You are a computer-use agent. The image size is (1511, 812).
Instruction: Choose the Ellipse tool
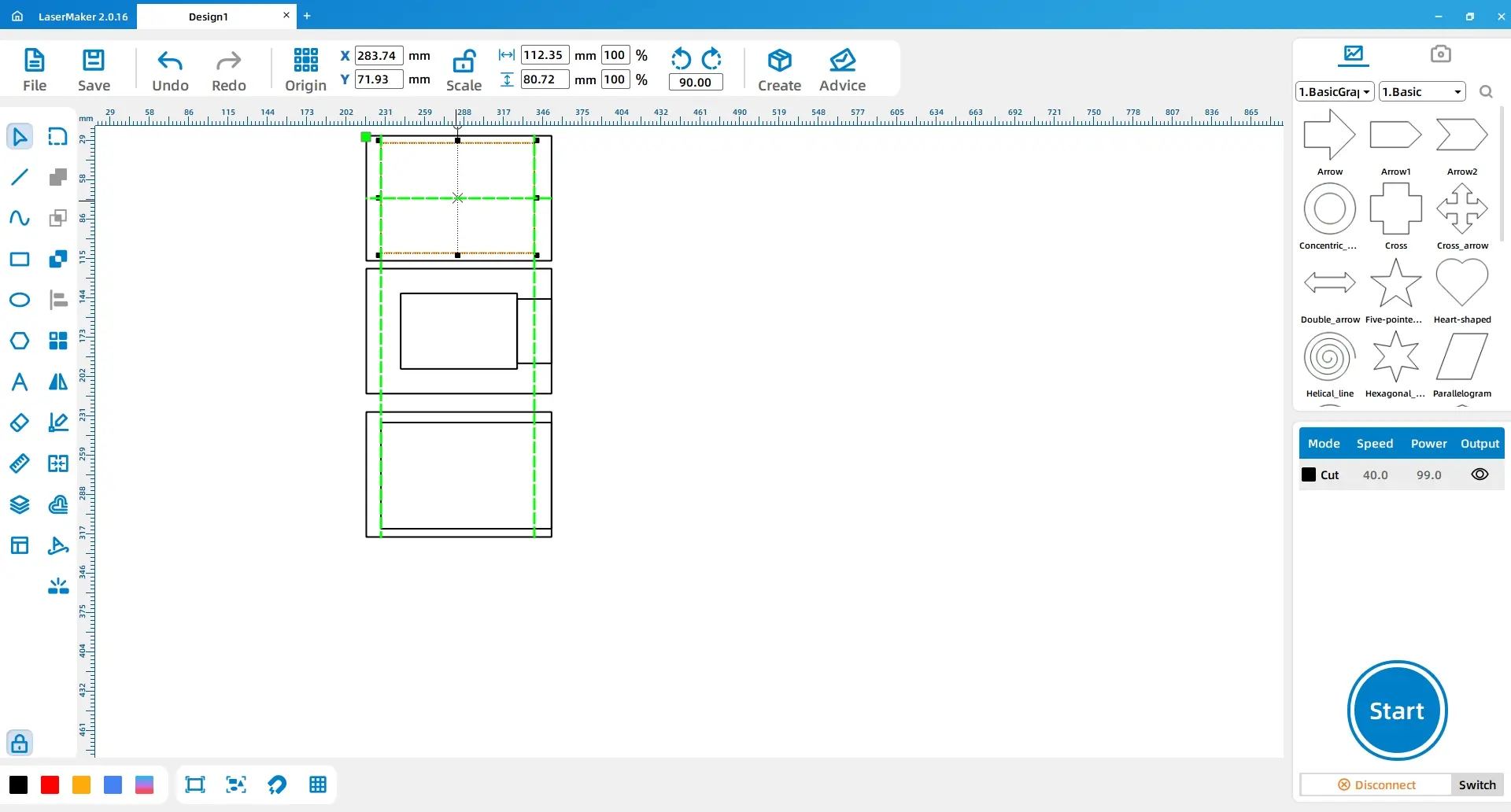pyautogui.click(x=20, y=300)
